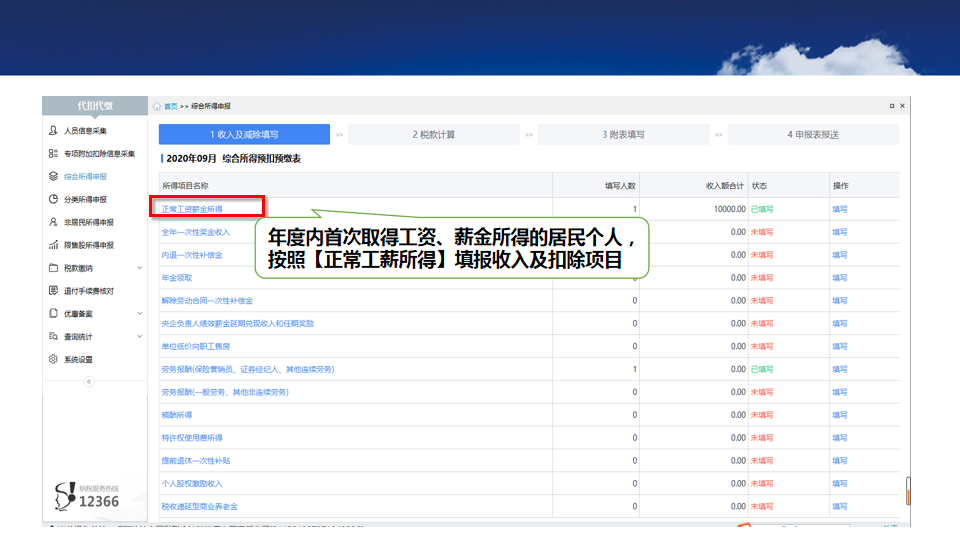Open 央企负责人绩效薪金延期兑现收入和任期奖励 item
Screen dimensions: 960x540
pos(238,323)
